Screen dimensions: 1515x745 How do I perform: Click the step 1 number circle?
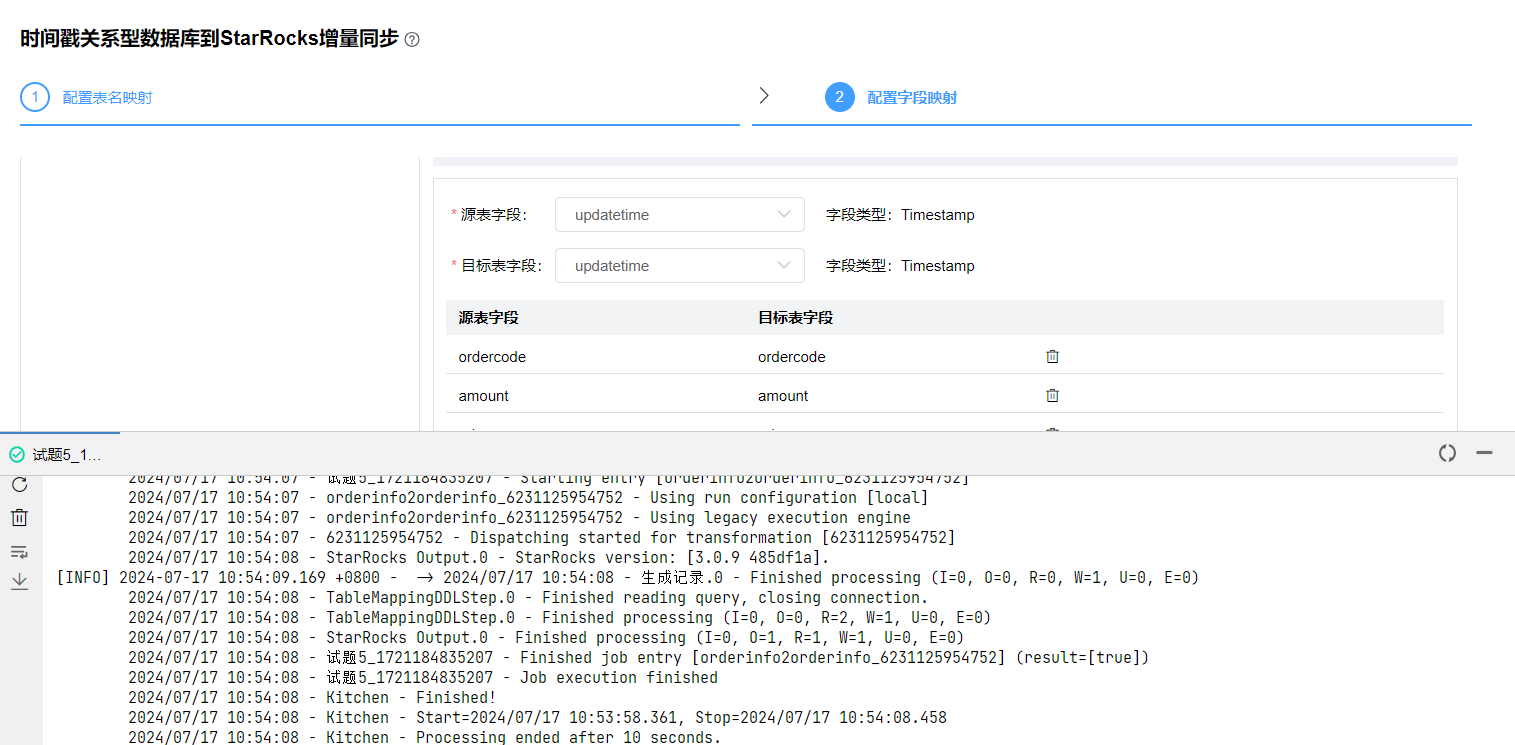coord(35,97)
